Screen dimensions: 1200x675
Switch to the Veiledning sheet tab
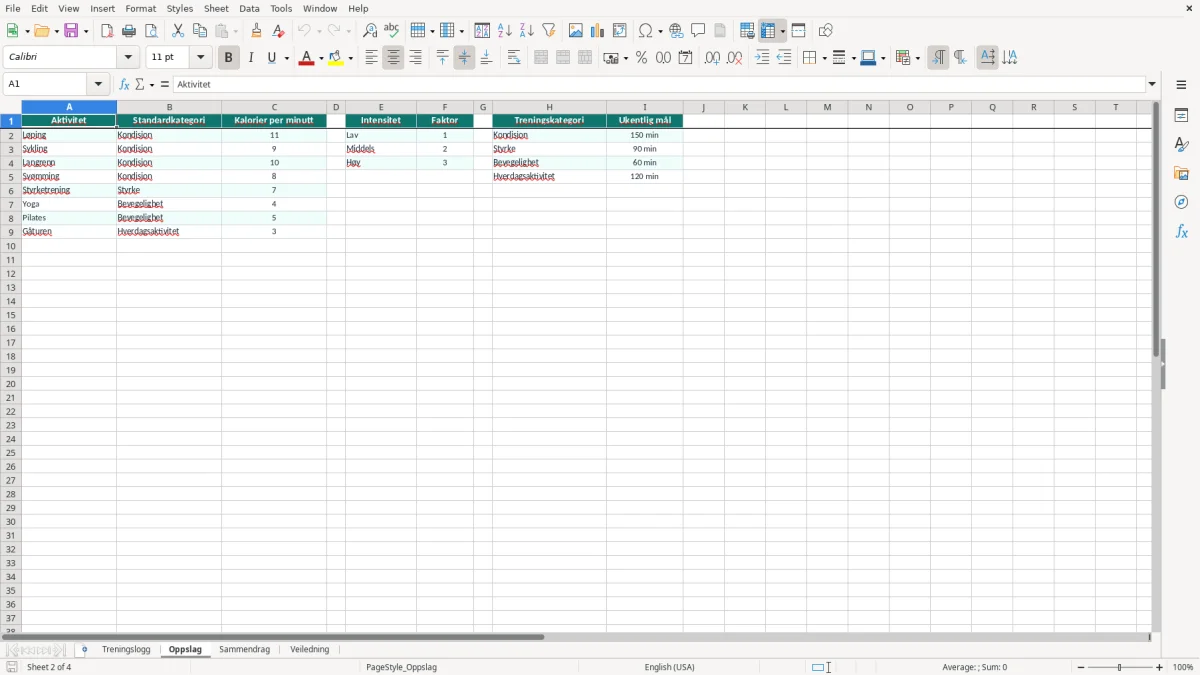[309, 649]
